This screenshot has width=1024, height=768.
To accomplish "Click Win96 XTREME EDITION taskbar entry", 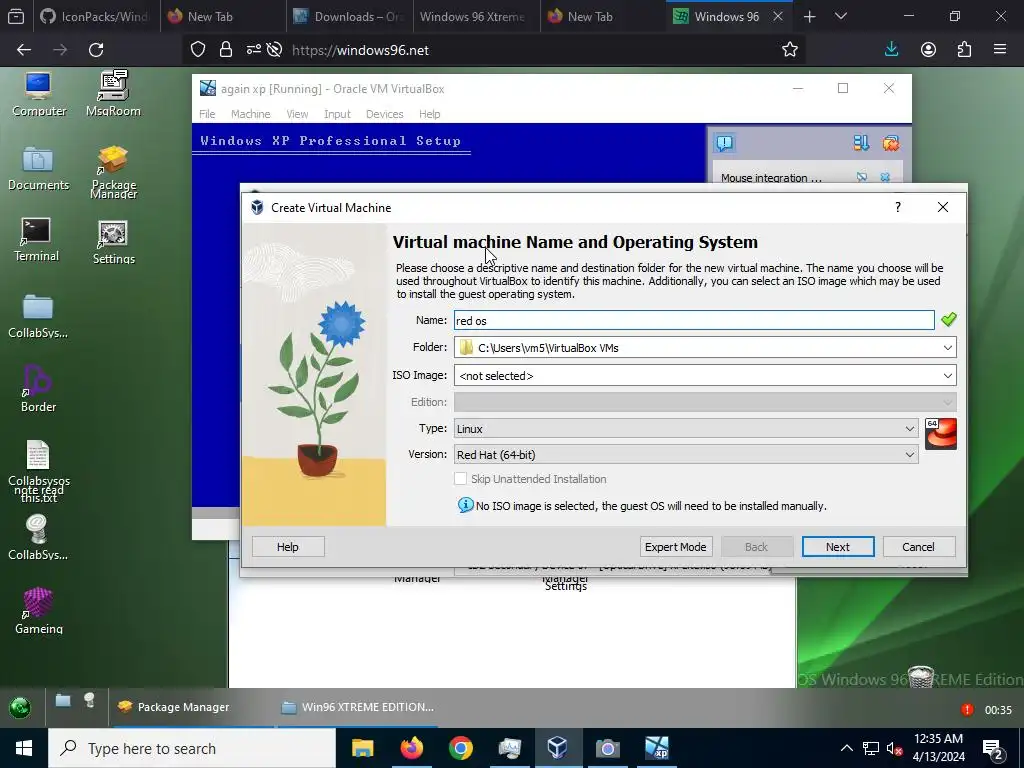I will click(358, 707).
